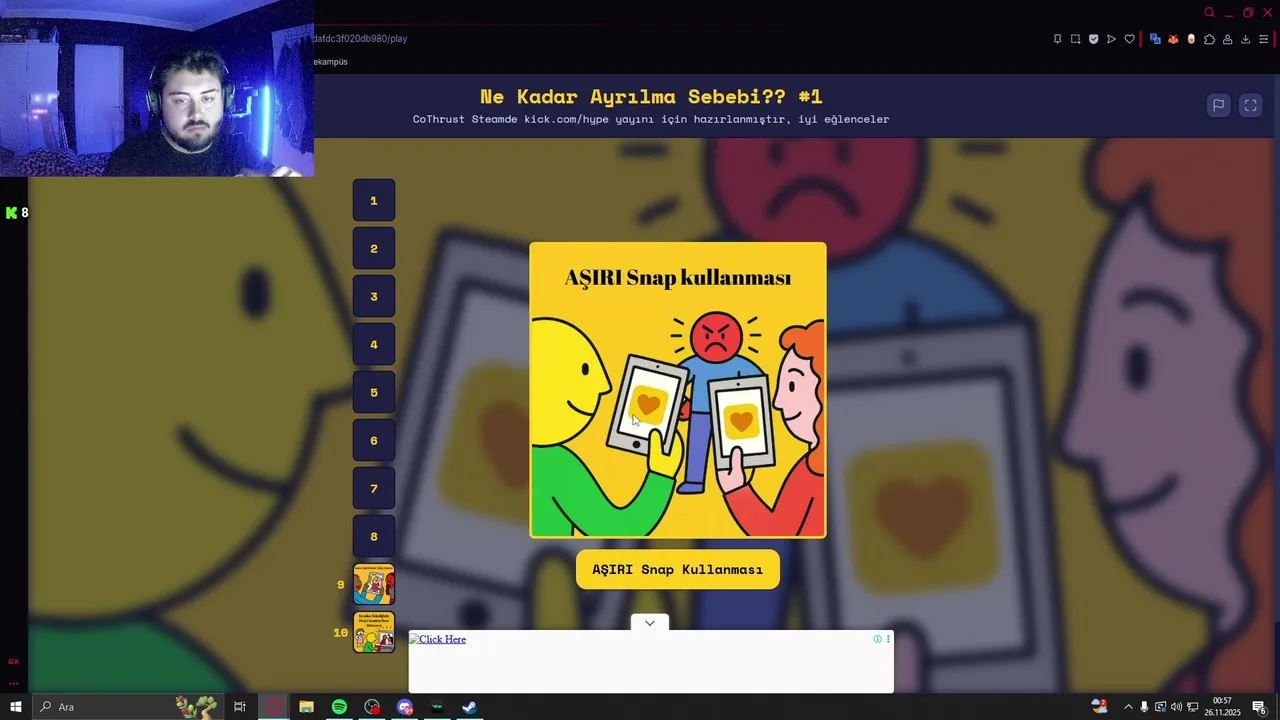Open the clock showing 00:57
The height and width of the screenshot is (720, 1280).
click(x=1222, y=707)
